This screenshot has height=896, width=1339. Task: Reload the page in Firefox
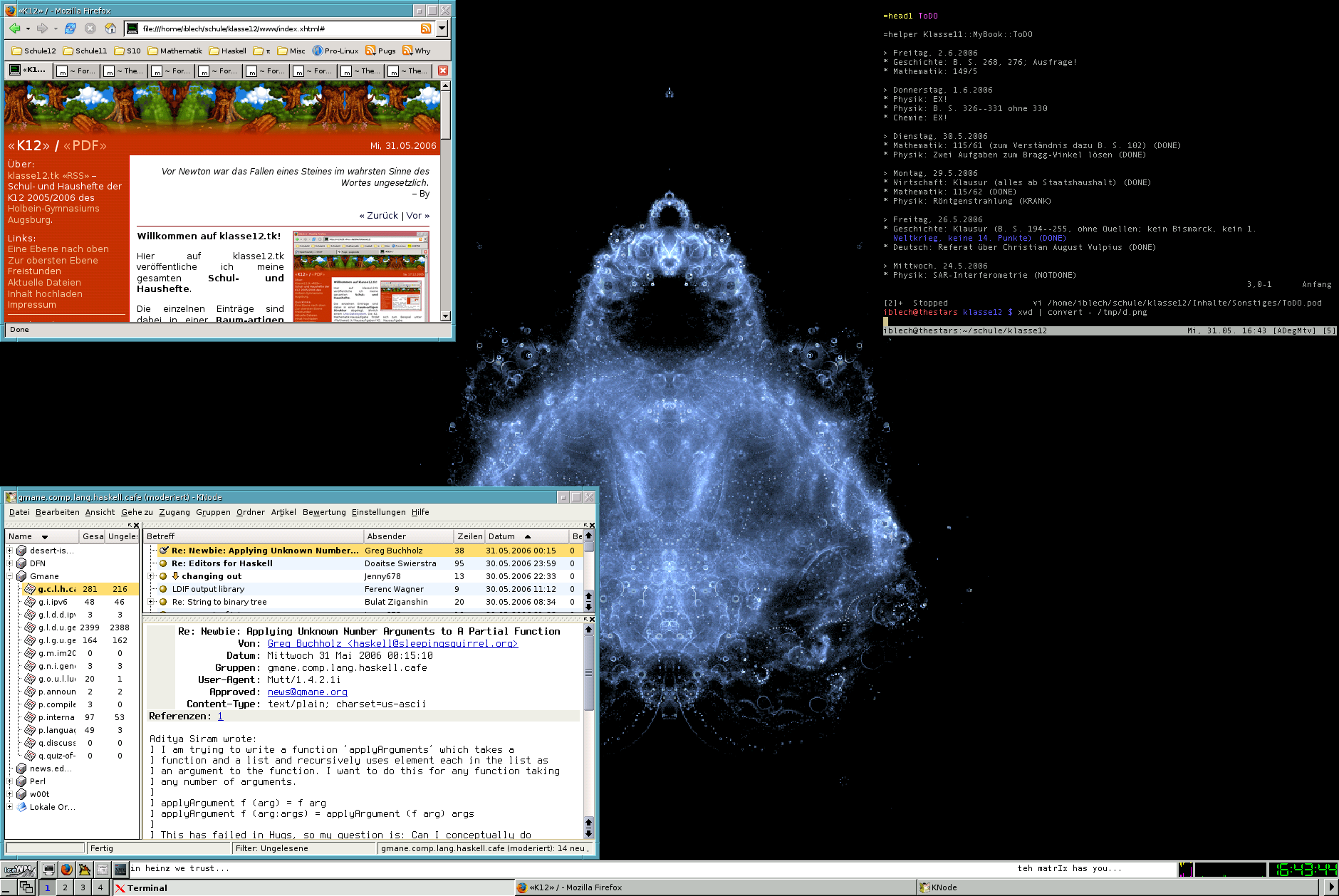pos(70,28)
